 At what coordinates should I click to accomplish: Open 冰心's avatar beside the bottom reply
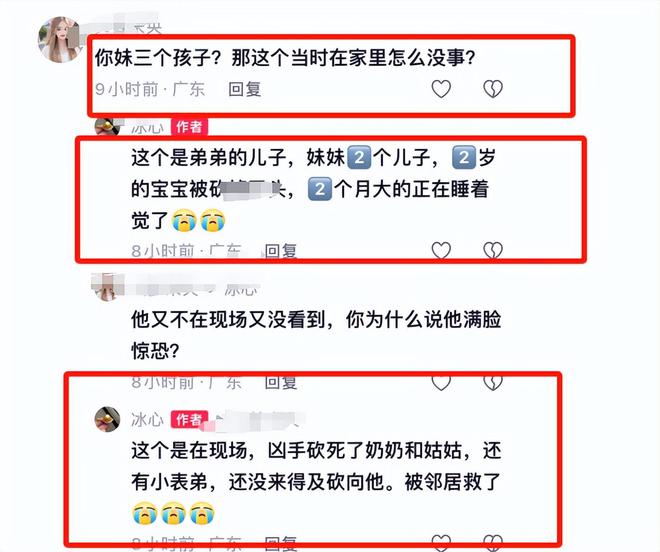(x=107, y=419)
